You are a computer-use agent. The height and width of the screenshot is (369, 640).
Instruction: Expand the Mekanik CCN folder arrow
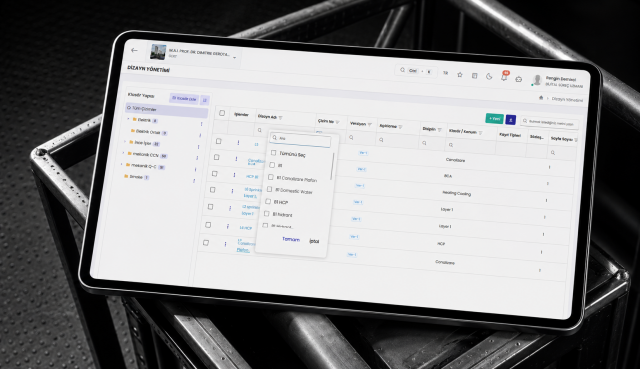click(123, 153)
